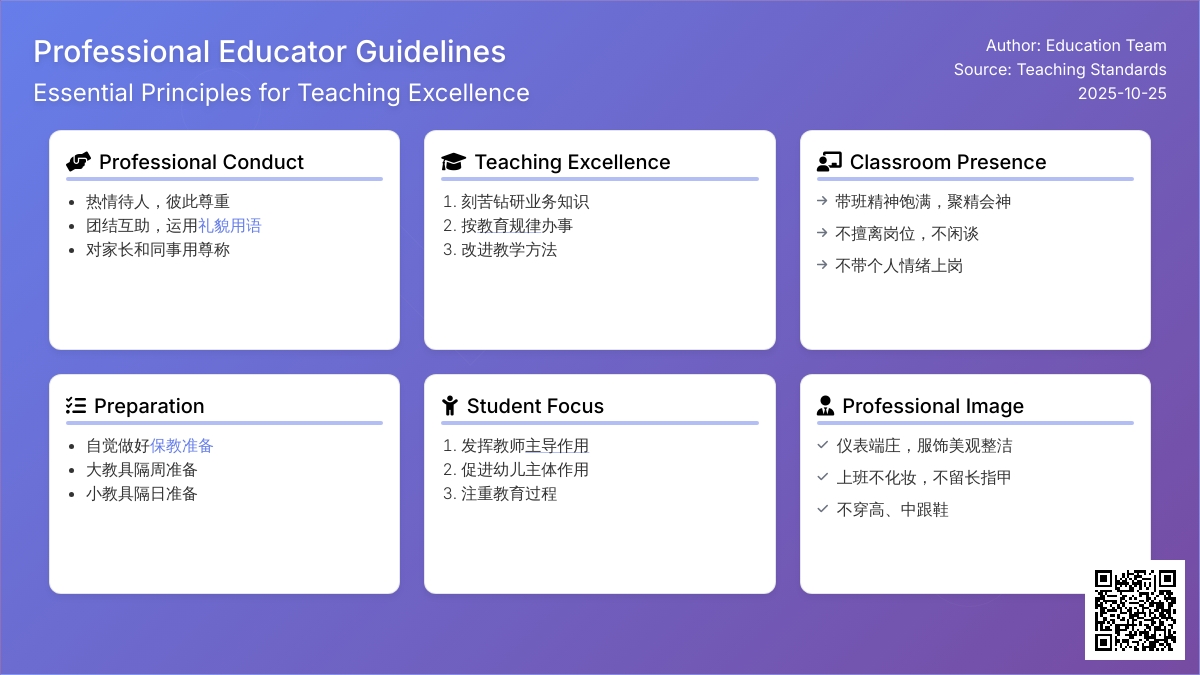Viewport: 1200px width, 675px height.
Task: Click the QR code image
Action: pyautogui.click(x=1134, y=610)
